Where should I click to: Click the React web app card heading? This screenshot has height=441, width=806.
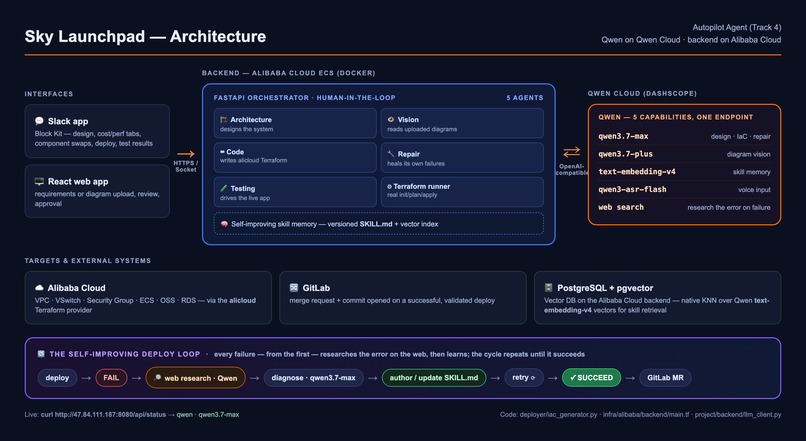point(78,181)
